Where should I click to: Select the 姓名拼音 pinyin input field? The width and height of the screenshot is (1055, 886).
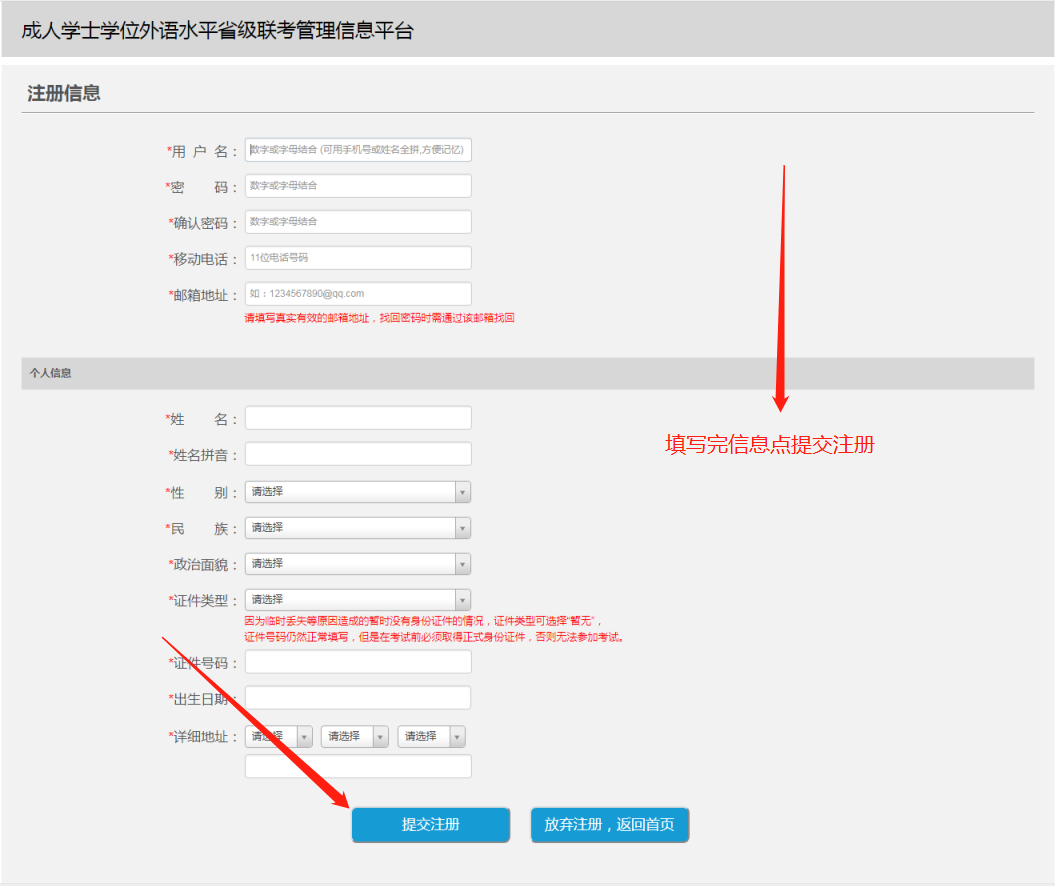tap(358, 454)
